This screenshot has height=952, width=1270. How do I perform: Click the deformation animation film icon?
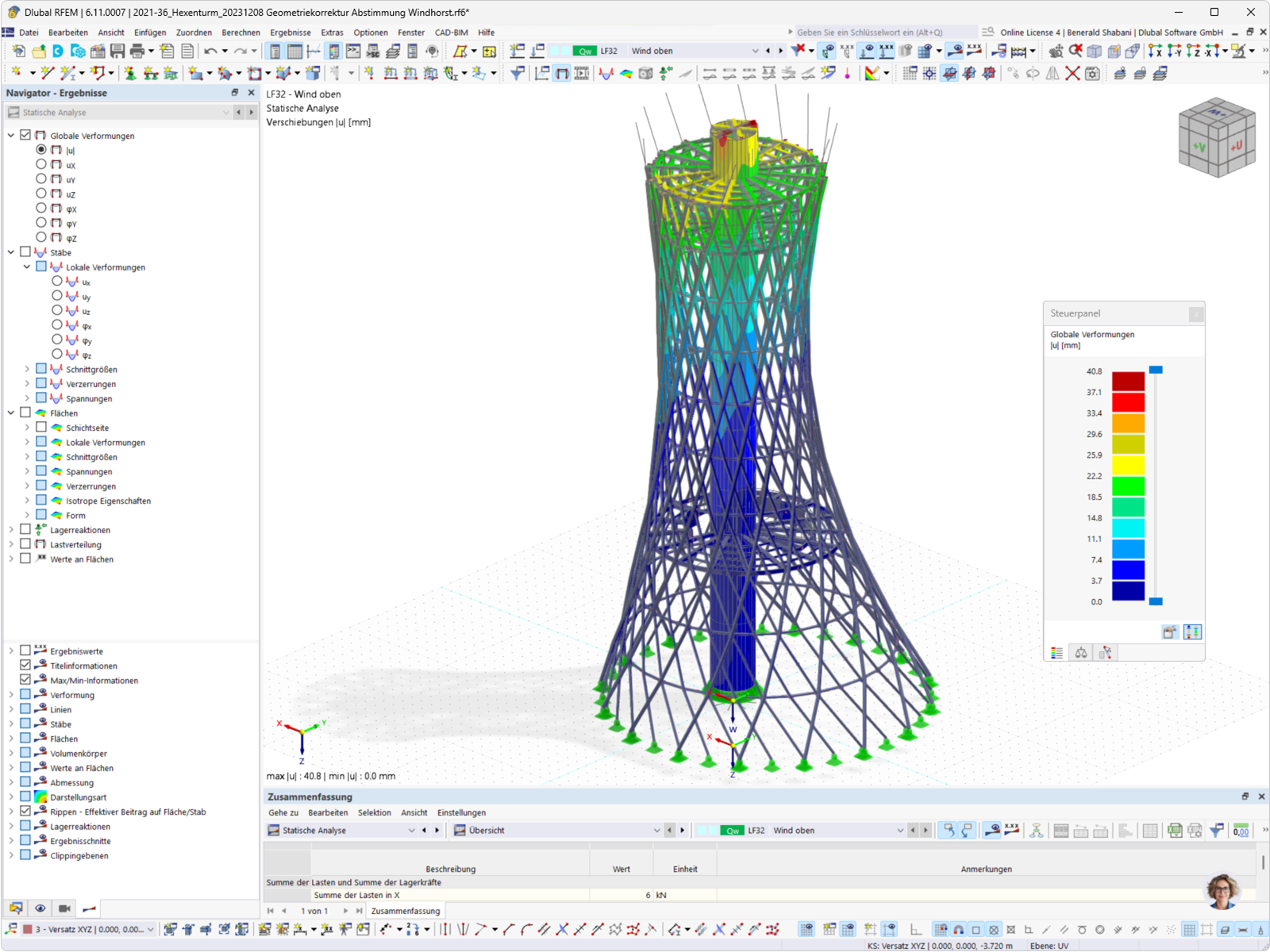582,74
